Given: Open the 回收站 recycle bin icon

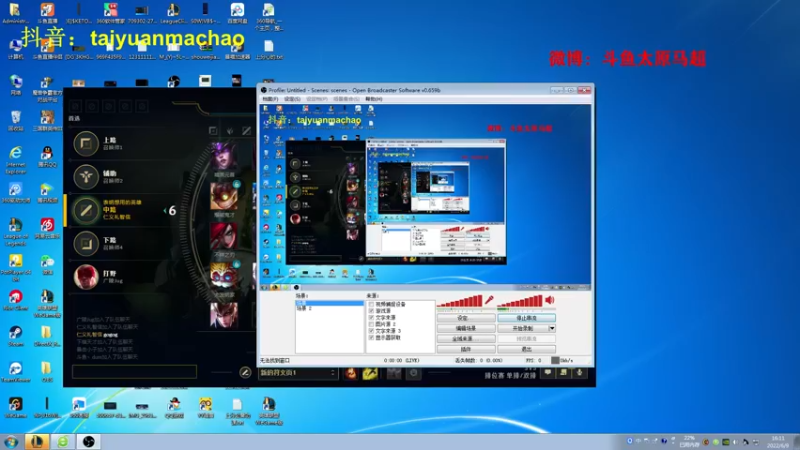Looking at the screenshot, I should pyautogui.click(x=15, y=121).
